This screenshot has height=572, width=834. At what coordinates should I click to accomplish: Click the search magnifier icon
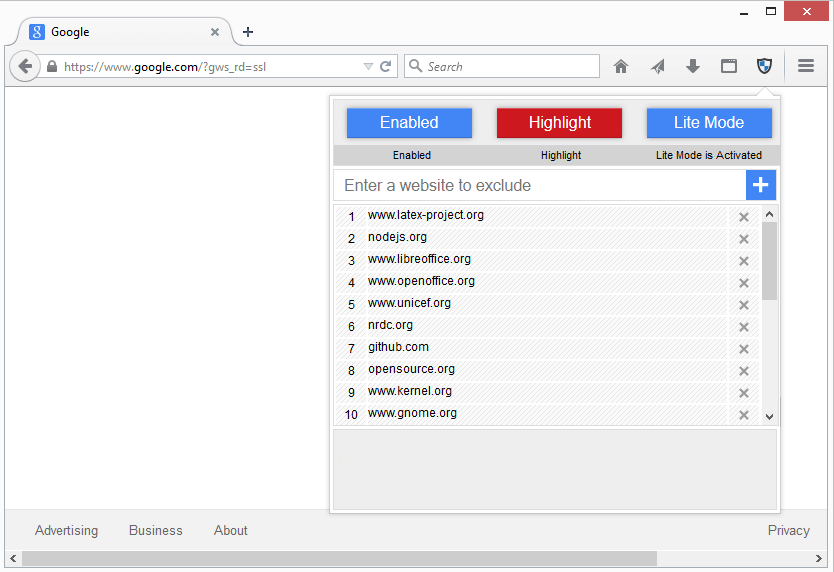[x=416, y=66]
